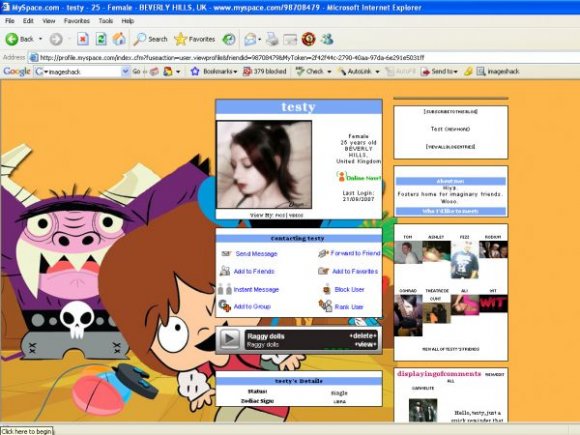Open the View menu
This screenshot has height=435, width=580.
click(x=48, y=21)
